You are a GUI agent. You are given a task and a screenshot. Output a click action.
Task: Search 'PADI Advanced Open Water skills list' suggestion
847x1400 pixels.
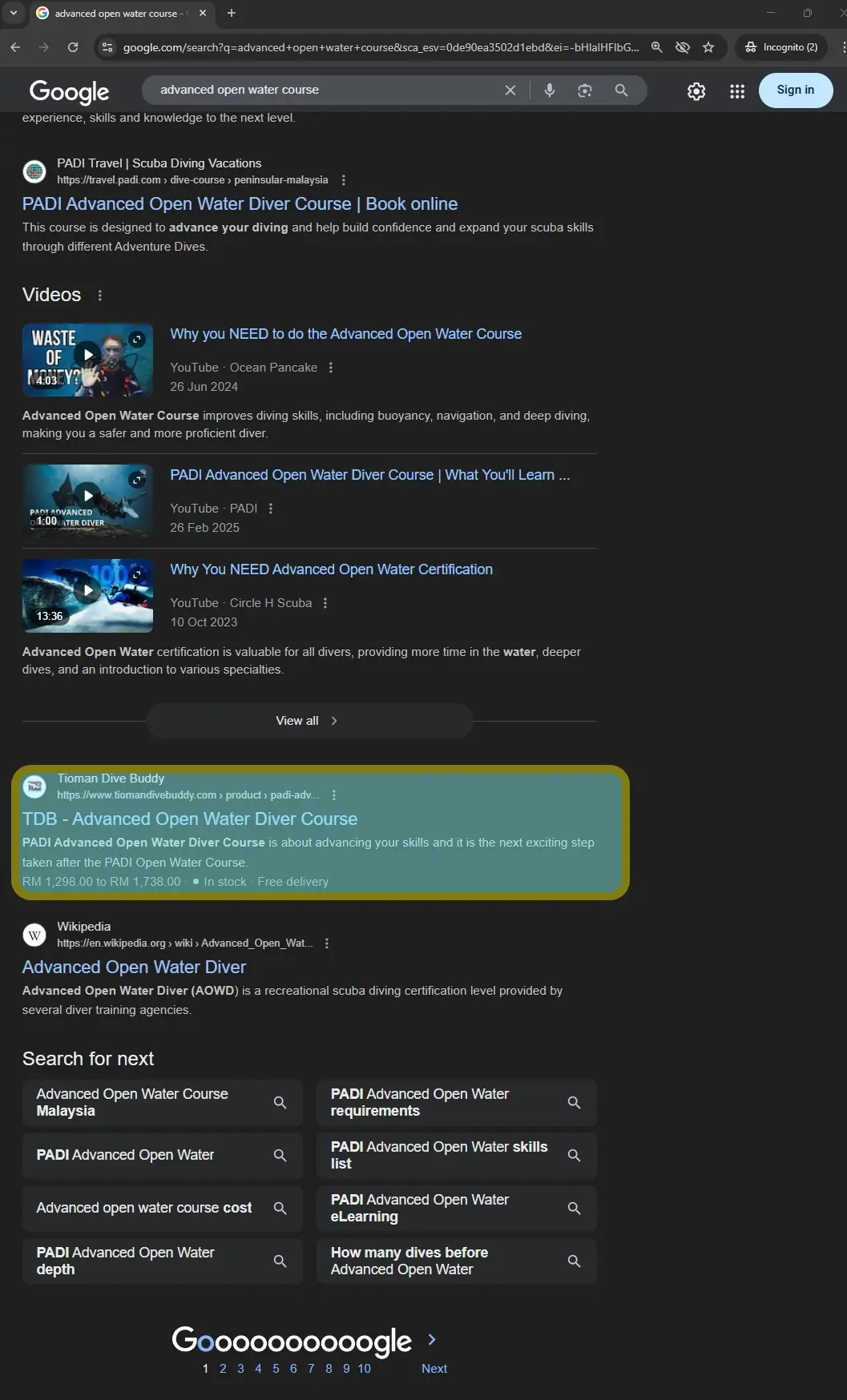coord(457,1156)
